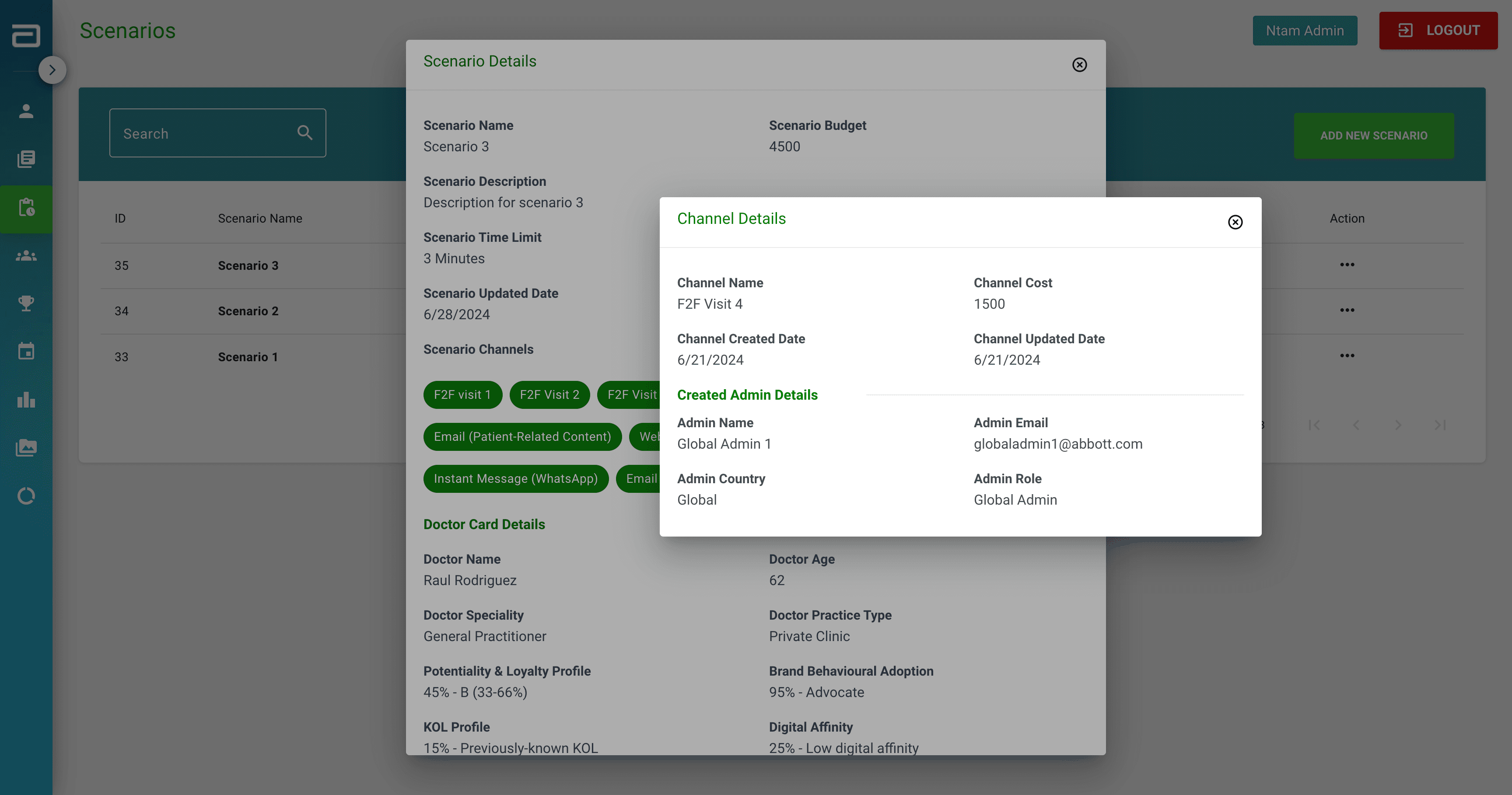Open the image gallery sidebar icon
This screenshot has width=1512, height=795.
coord(26,448)
